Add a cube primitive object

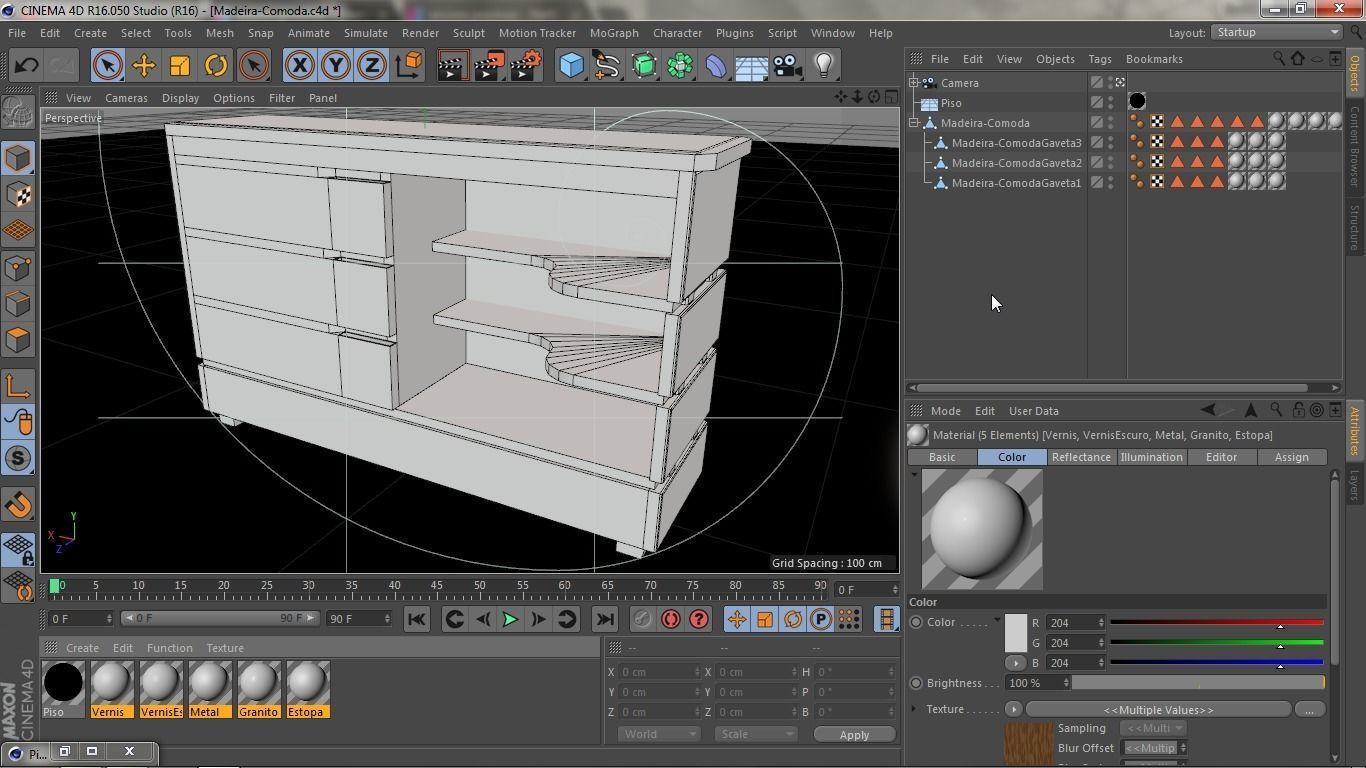pos(571,66)
